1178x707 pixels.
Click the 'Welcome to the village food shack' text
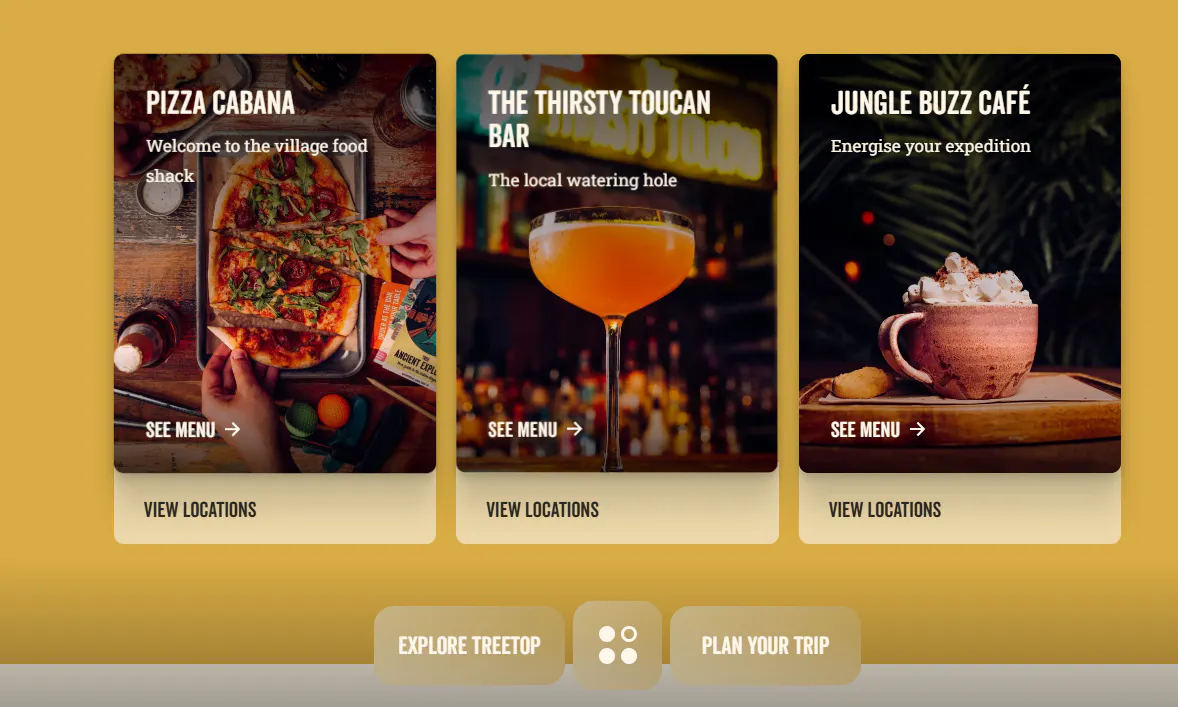coord(257,161)
